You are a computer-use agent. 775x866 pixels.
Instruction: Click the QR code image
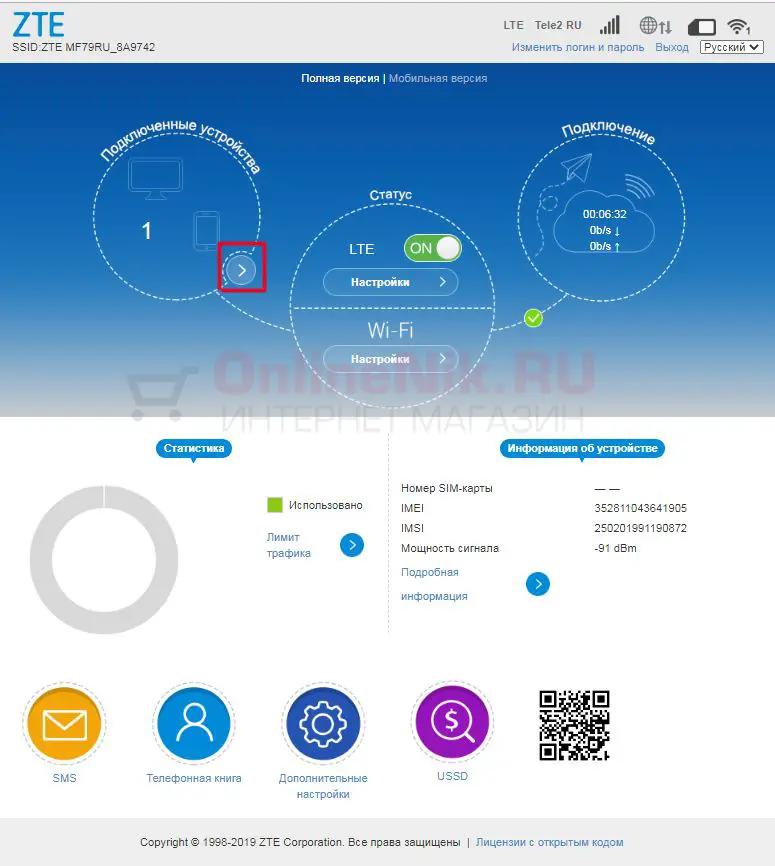574,725
